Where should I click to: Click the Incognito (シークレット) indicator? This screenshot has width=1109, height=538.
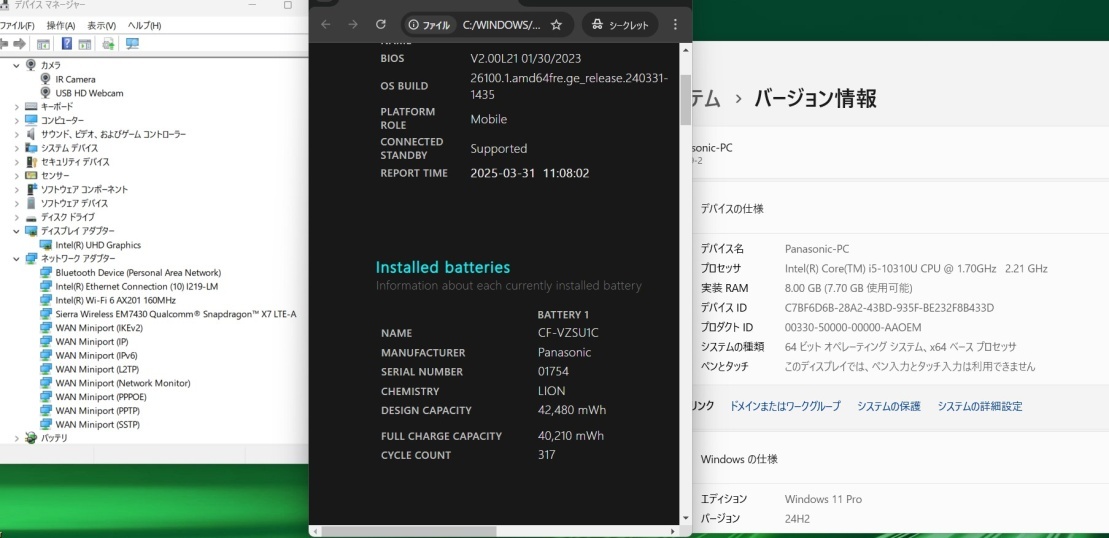[620, 24]
